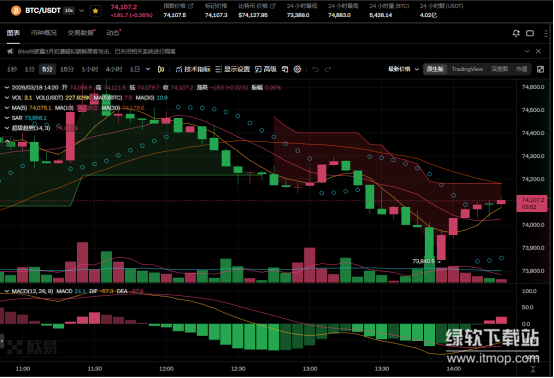This screenshot has width=554, height=378.
Task: Click the collapse arrow on the chart's left edge
Action: (x=2, y=341)
